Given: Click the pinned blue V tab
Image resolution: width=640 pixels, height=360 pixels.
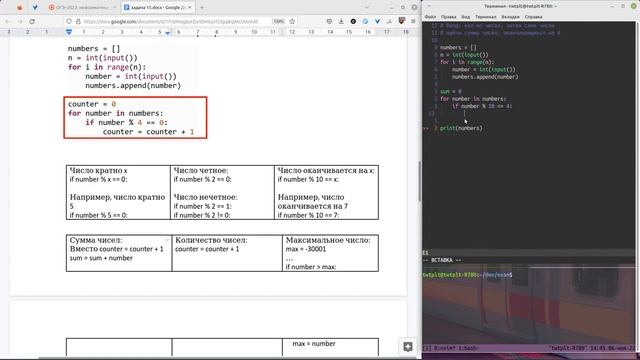Looking at the screenshot, I should point(35,7).
